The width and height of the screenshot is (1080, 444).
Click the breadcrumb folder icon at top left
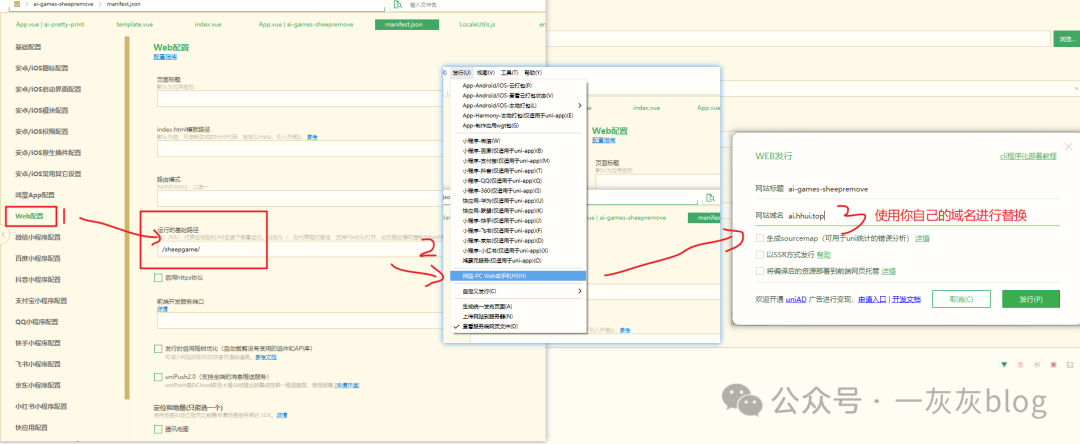17,4
